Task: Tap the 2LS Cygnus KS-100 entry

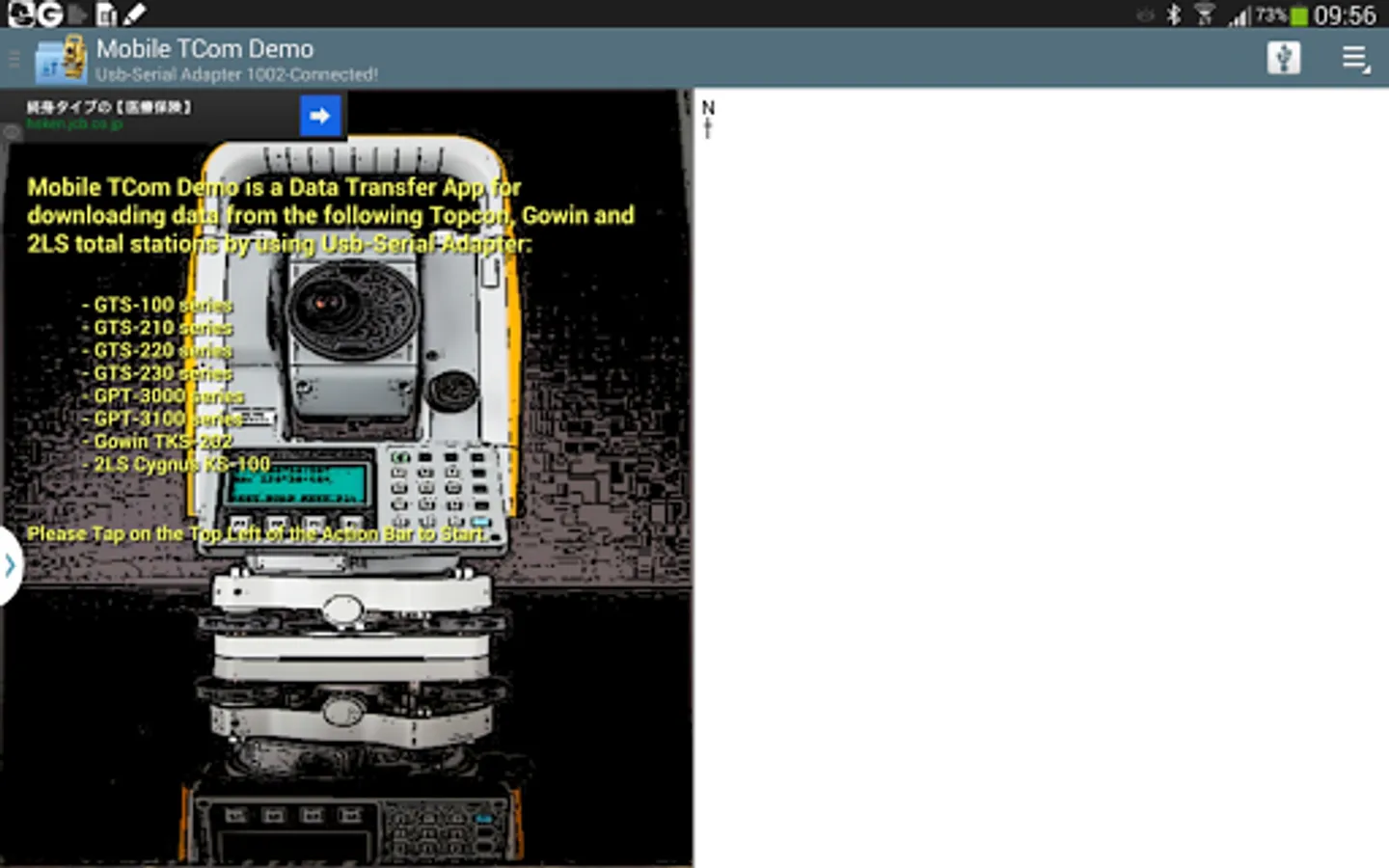Action: (x=177, y=465)
